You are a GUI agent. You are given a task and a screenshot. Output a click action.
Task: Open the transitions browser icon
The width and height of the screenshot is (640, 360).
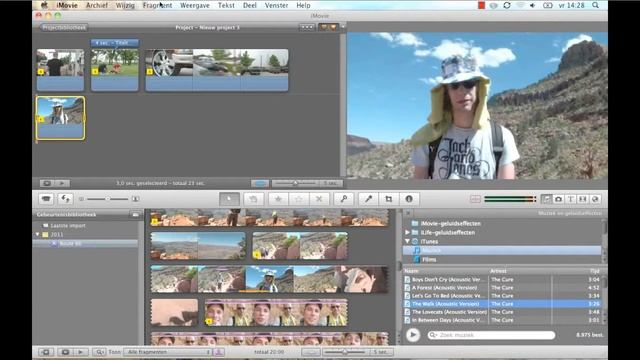tap(583, 199)
